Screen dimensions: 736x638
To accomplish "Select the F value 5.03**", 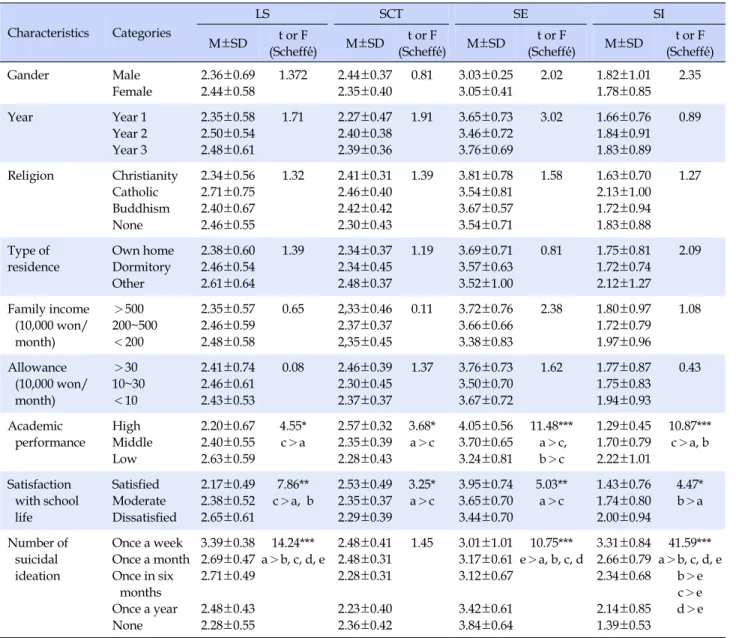I will tap(552, 484).
